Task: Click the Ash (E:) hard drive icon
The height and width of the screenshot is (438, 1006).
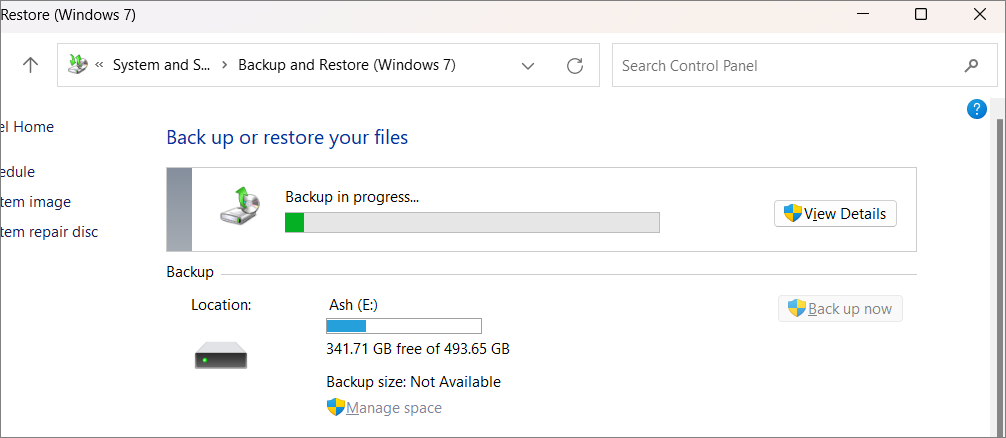Action: click(x=220, y=355)
